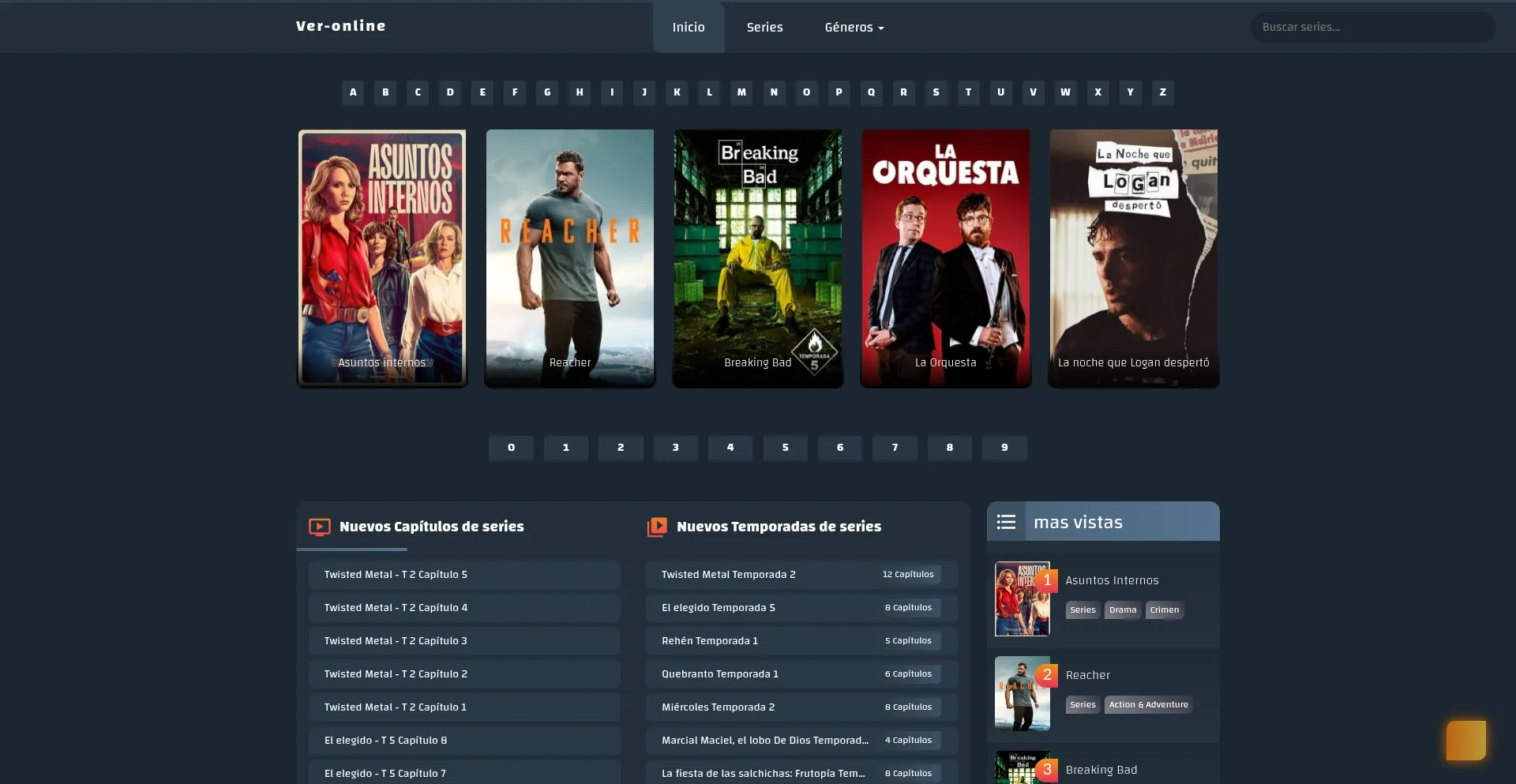Click the Action & Adventure tag
This screenshot has width=1516, height=784.
pyautogui.click(x=1148, y=705)
